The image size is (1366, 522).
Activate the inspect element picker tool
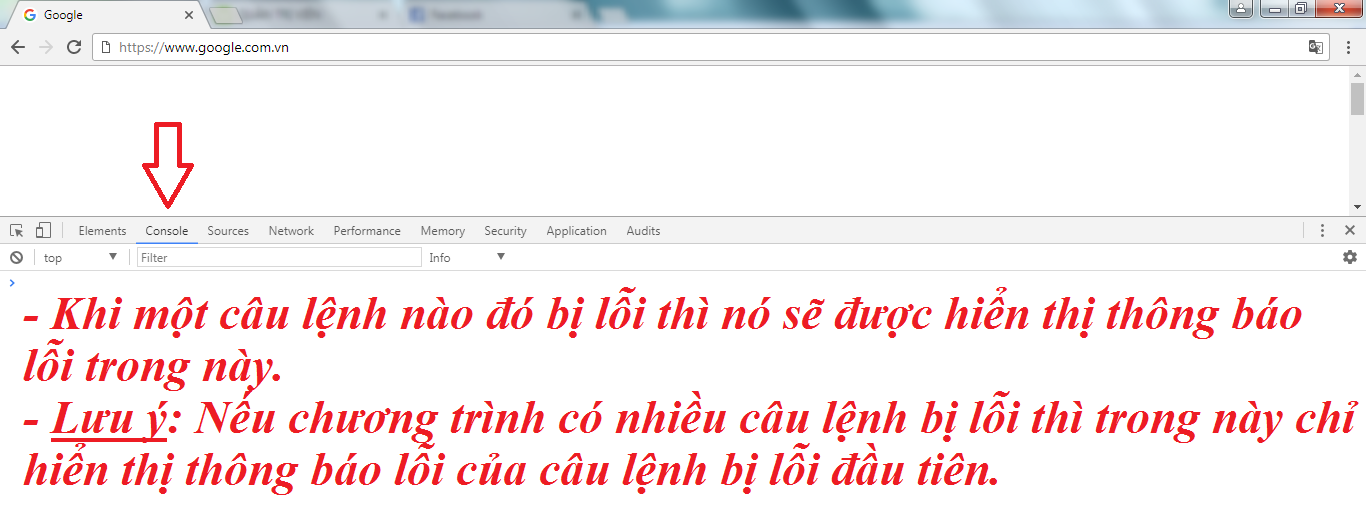coord(17,231)
